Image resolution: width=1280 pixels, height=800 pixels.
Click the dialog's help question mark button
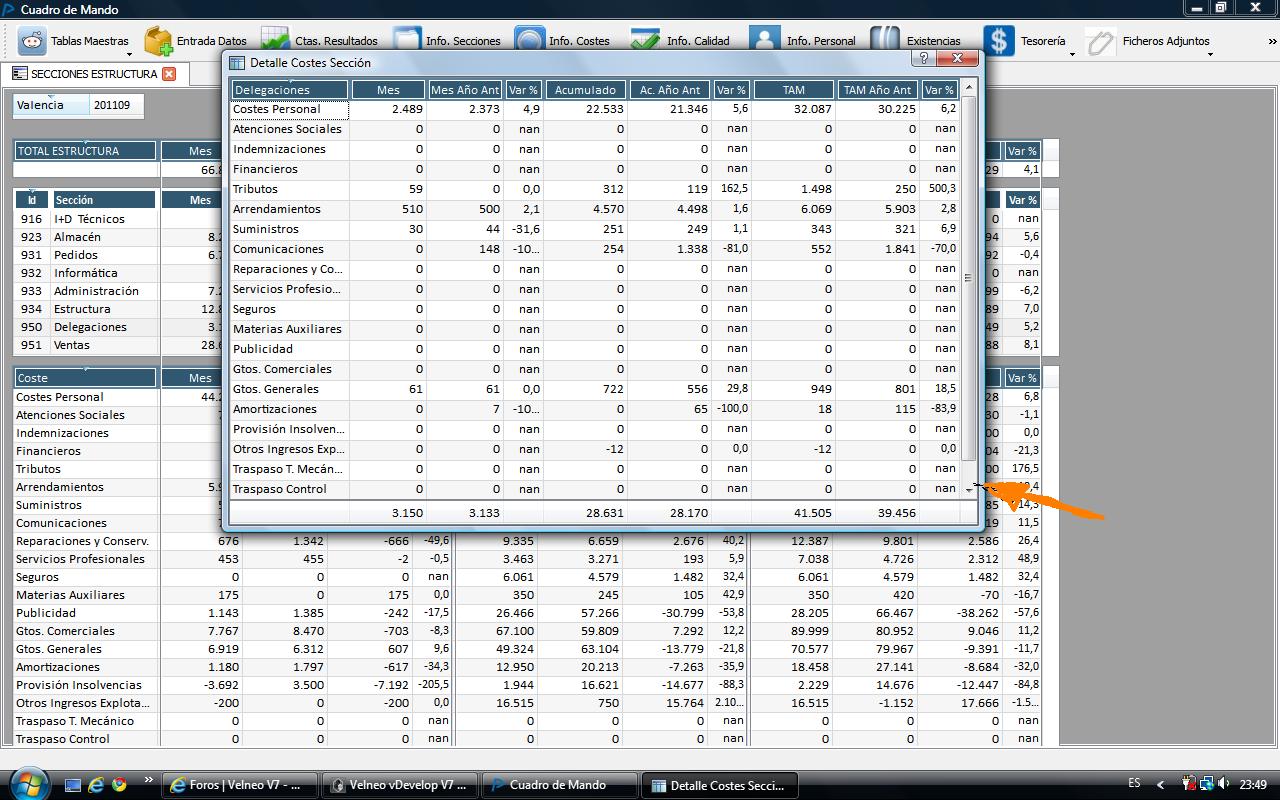tap(925, 59)
